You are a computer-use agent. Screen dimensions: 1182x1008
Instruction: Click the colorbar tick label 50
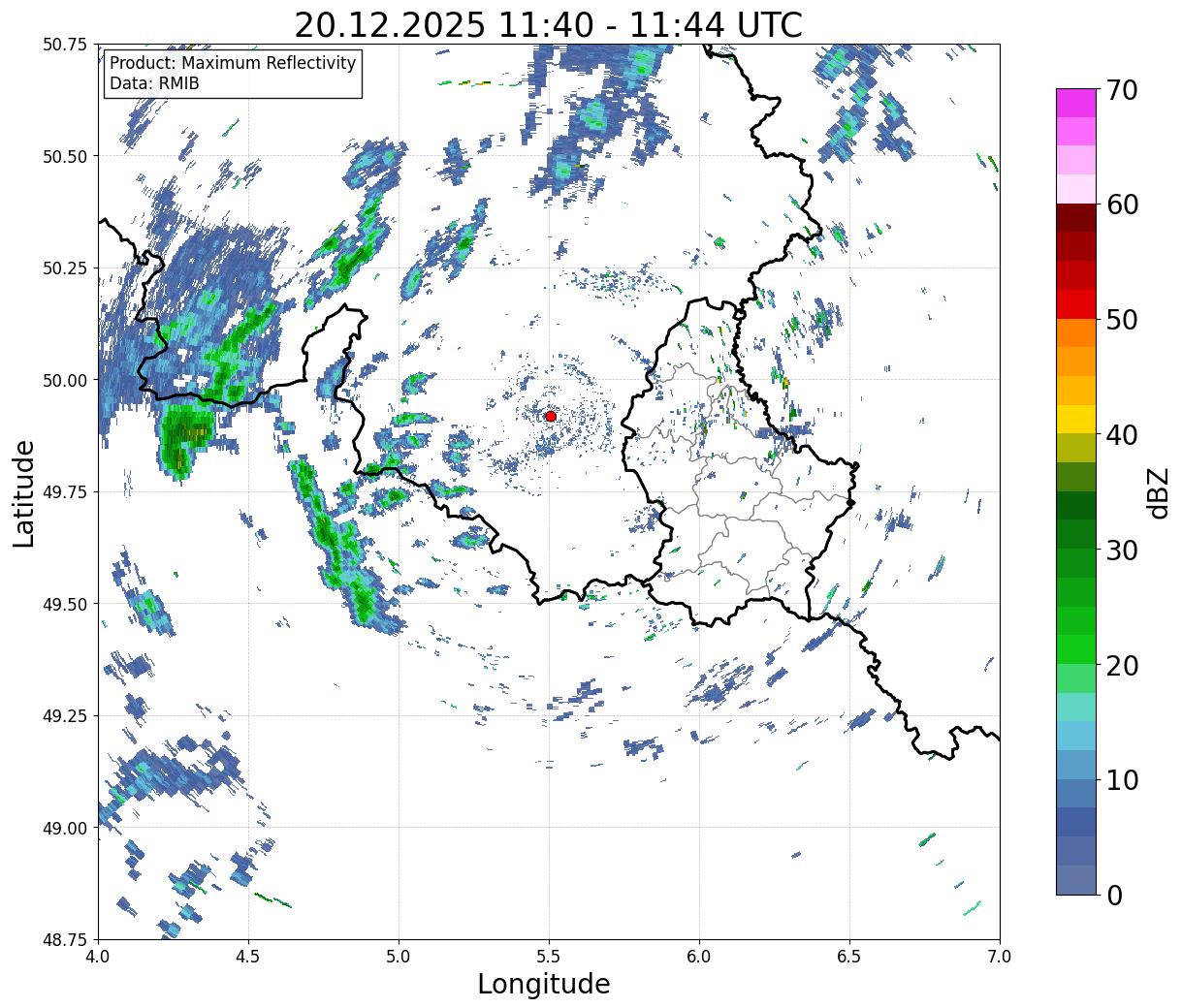click(1121, 320)
